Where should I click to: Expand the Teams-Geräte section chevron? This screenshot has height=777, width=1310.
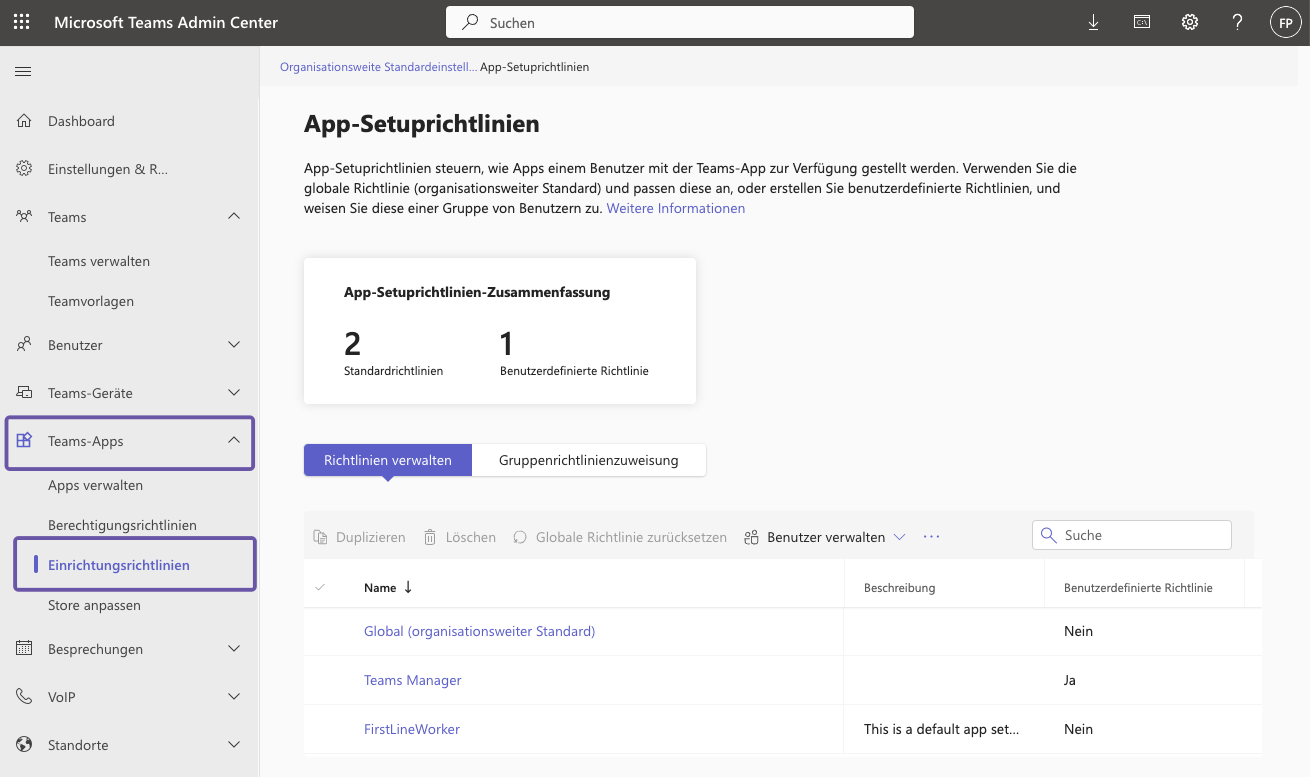point(234,393)
